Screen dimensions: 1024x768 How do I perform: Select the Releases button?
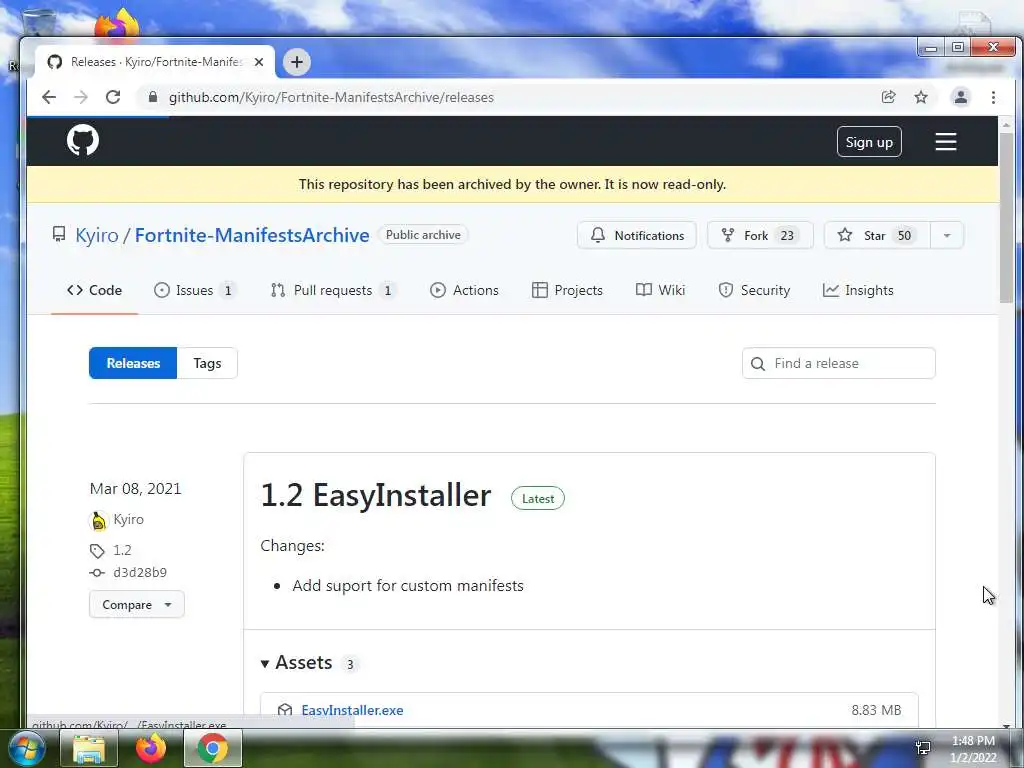coord(133,363)
